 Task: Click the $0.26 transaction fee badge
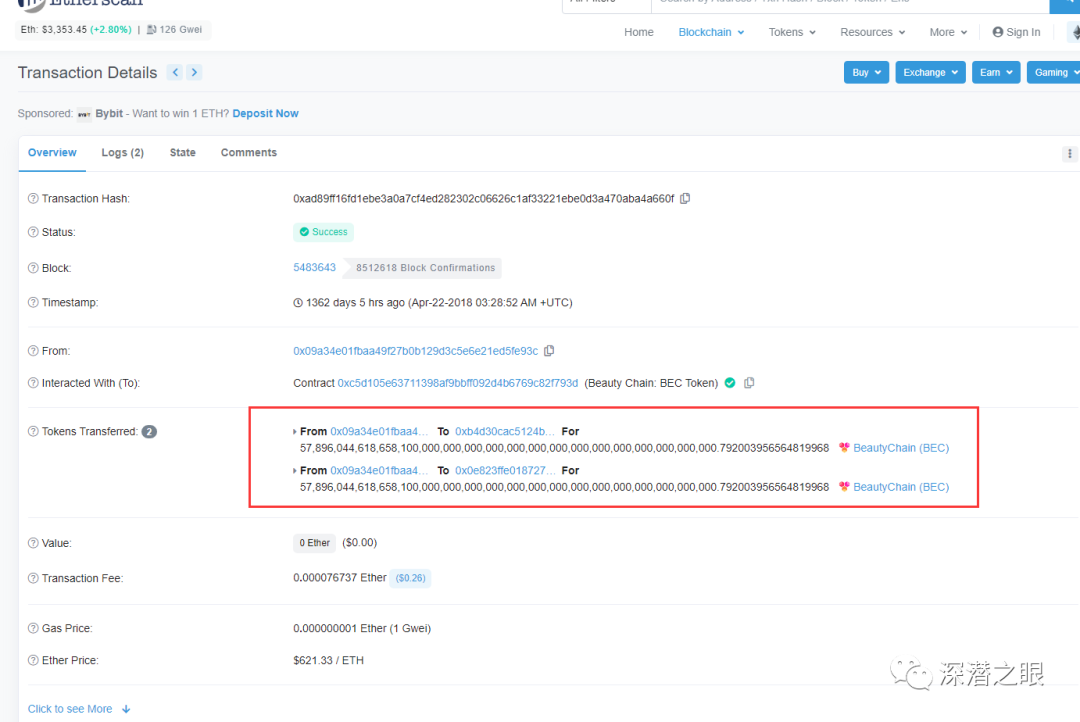(411, 578)
